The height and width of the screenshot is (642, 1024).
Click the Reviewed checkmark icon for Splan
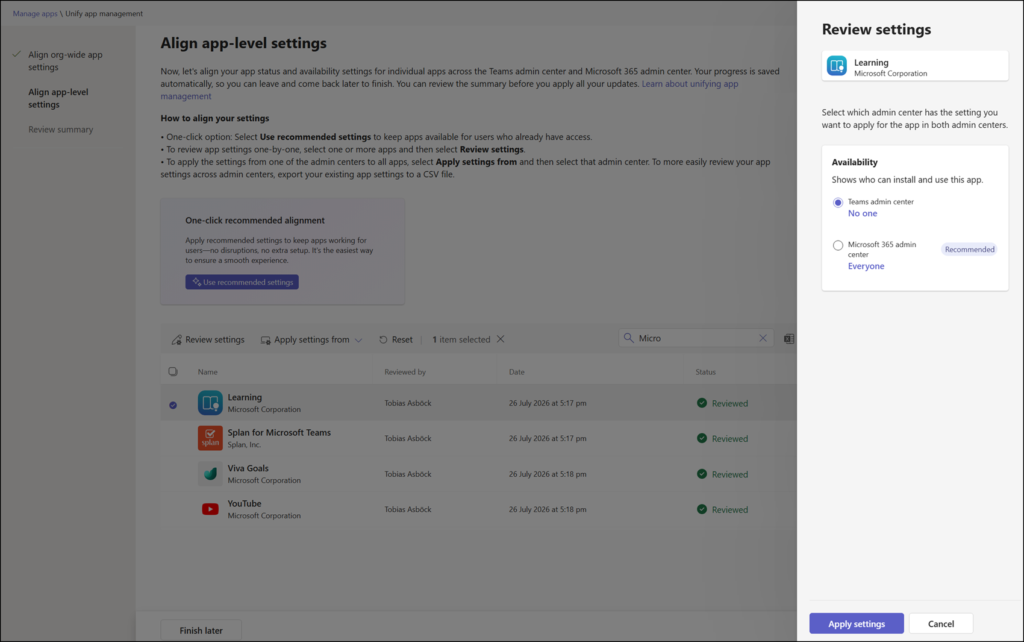pyautogui.click(x=702, y=438)
